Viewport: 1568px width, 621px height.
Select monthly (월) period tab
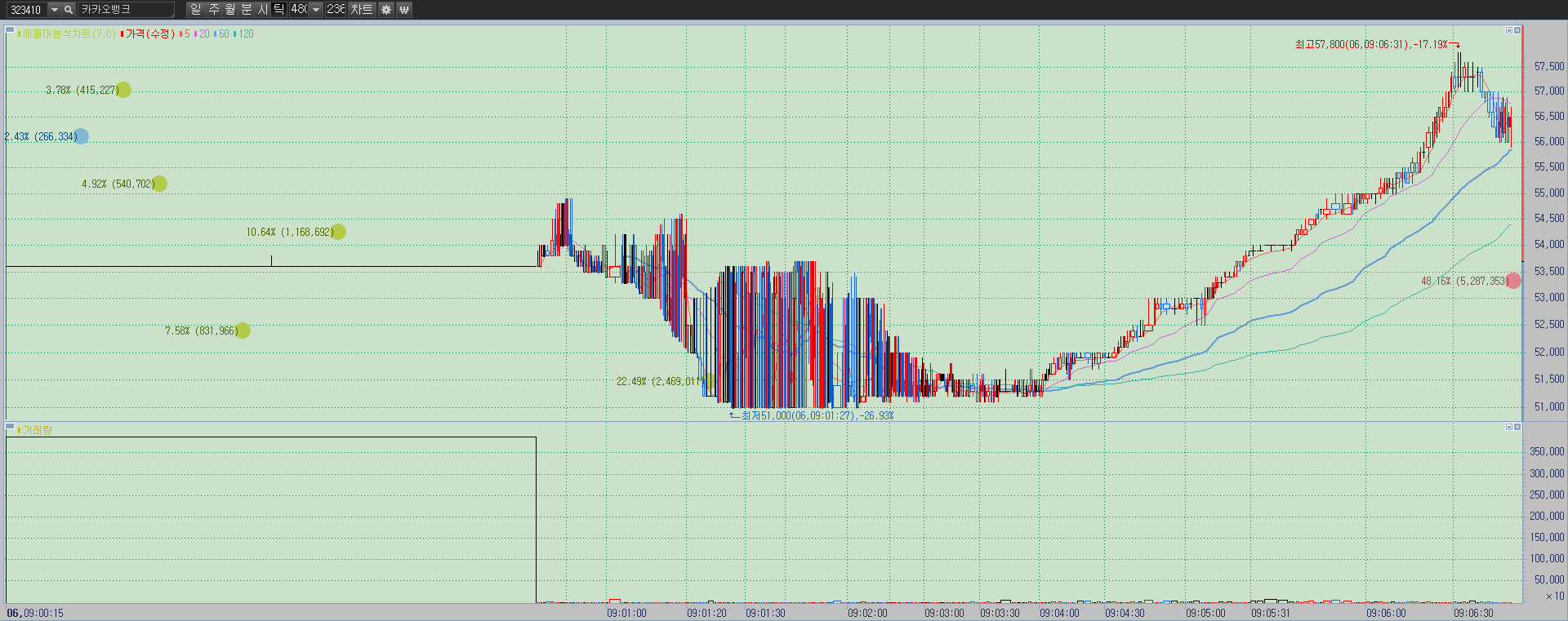coord(229,10)
